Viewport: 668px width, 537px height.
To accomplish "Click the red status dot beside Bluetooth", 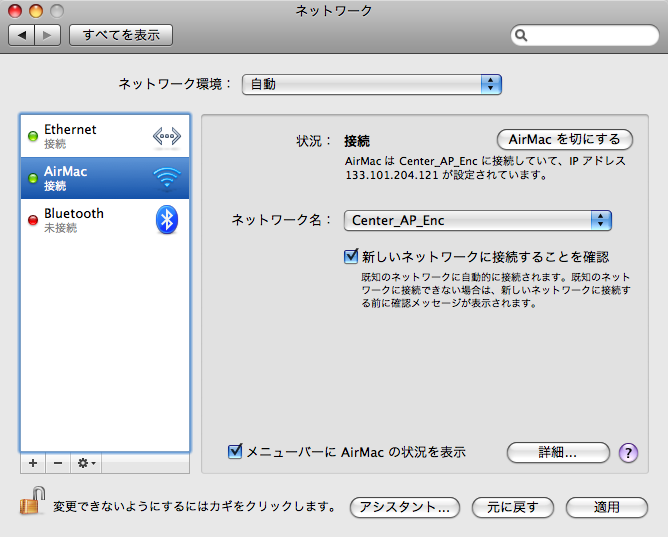I will tap(33, 220).
